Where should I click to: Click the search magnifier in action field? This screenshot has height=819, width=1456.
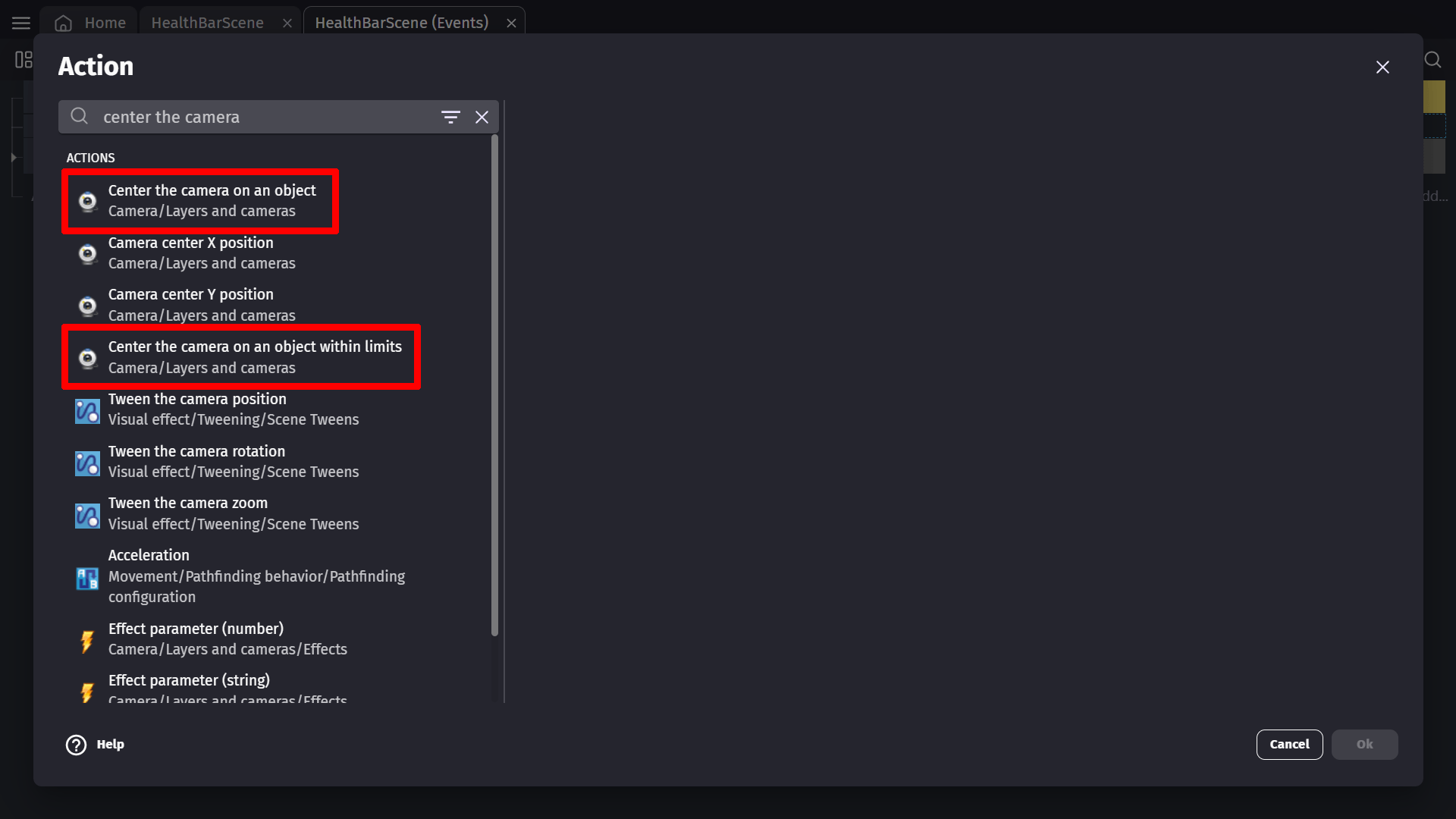click(80, 116)
